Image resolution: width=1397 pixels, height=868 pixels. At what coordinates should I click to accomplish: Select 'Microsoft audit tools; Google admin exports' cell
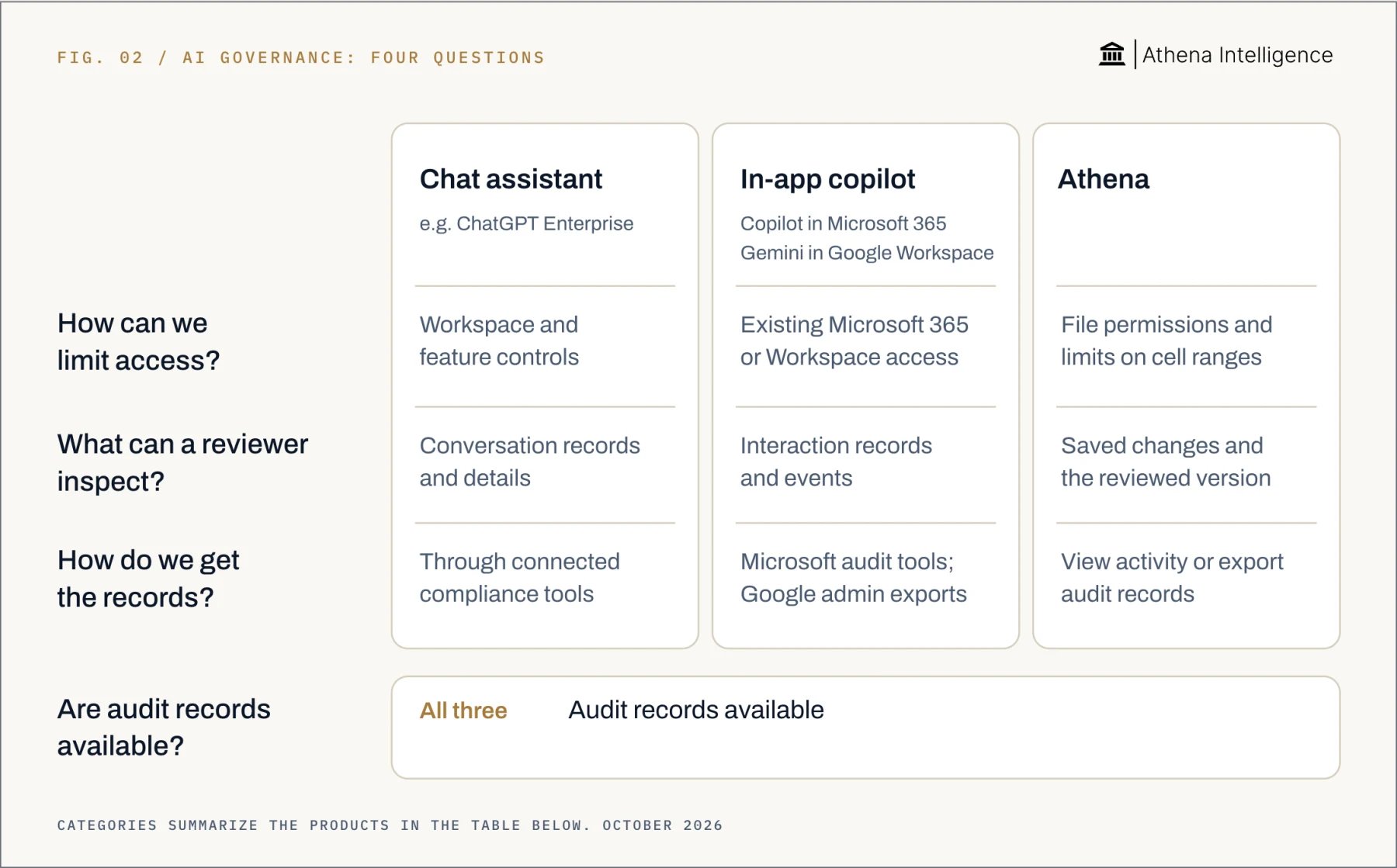pyautogui.click(x=853, y=577)
